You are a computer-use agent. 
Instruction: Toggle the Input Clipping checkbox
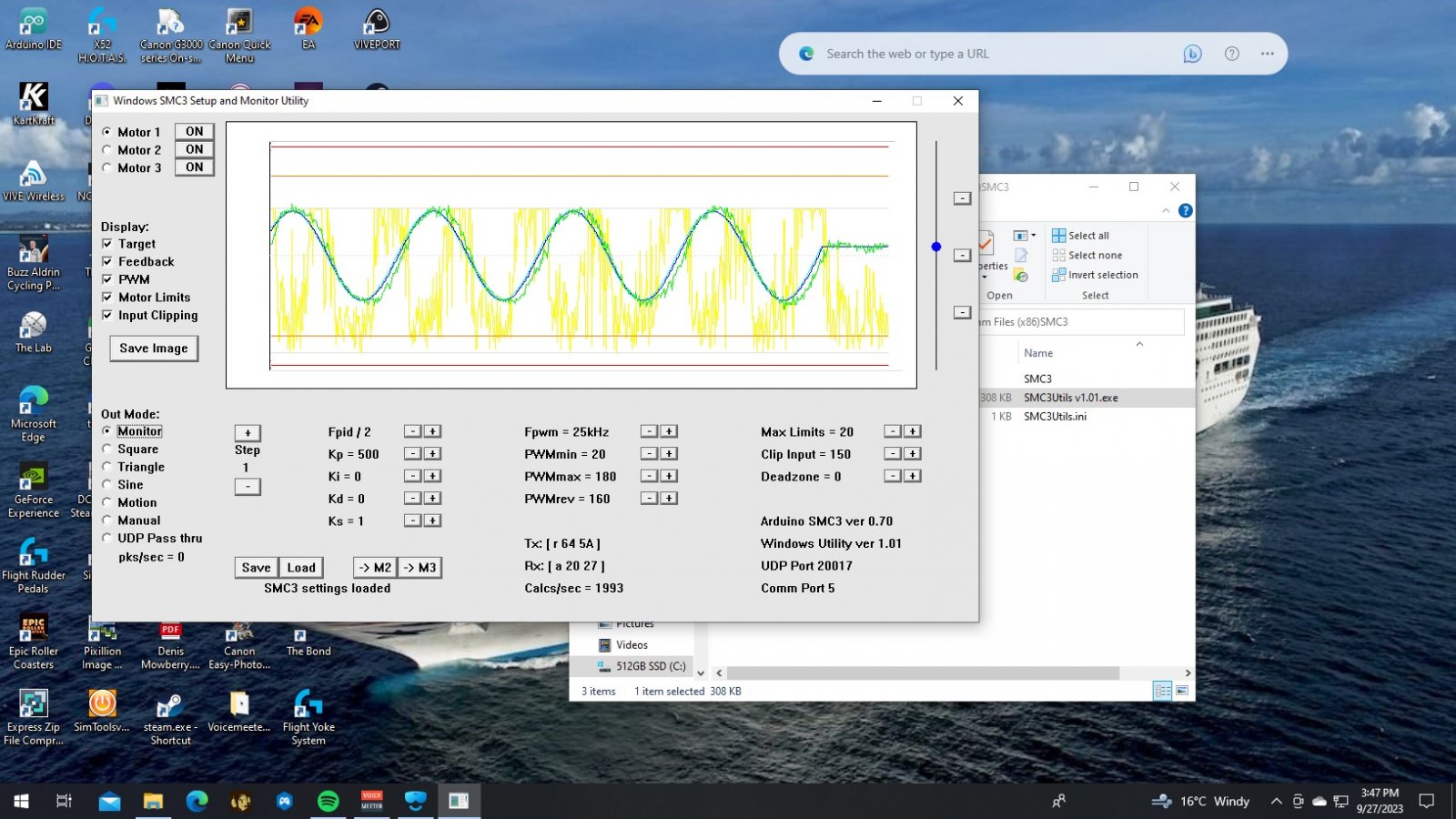coord(107,316)
